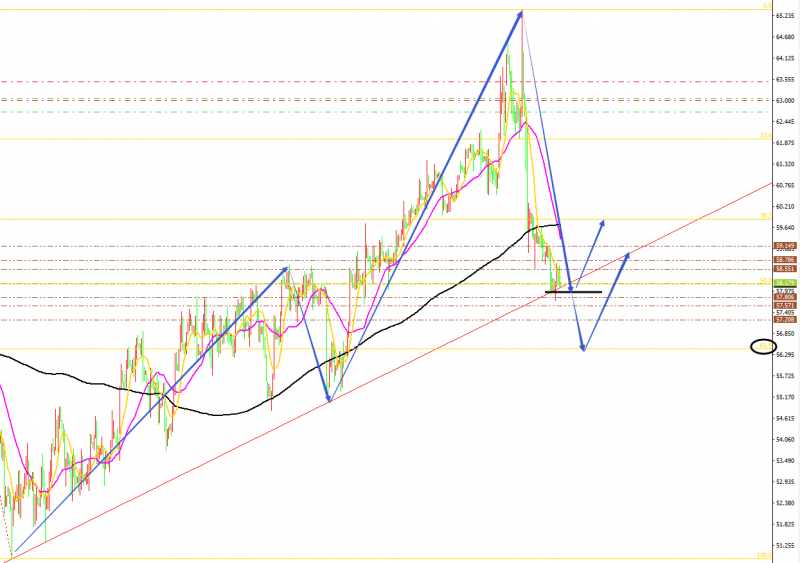
Task: Click the 56.295 price axis label
Action: pyautogui.click(x=785, y=354)
